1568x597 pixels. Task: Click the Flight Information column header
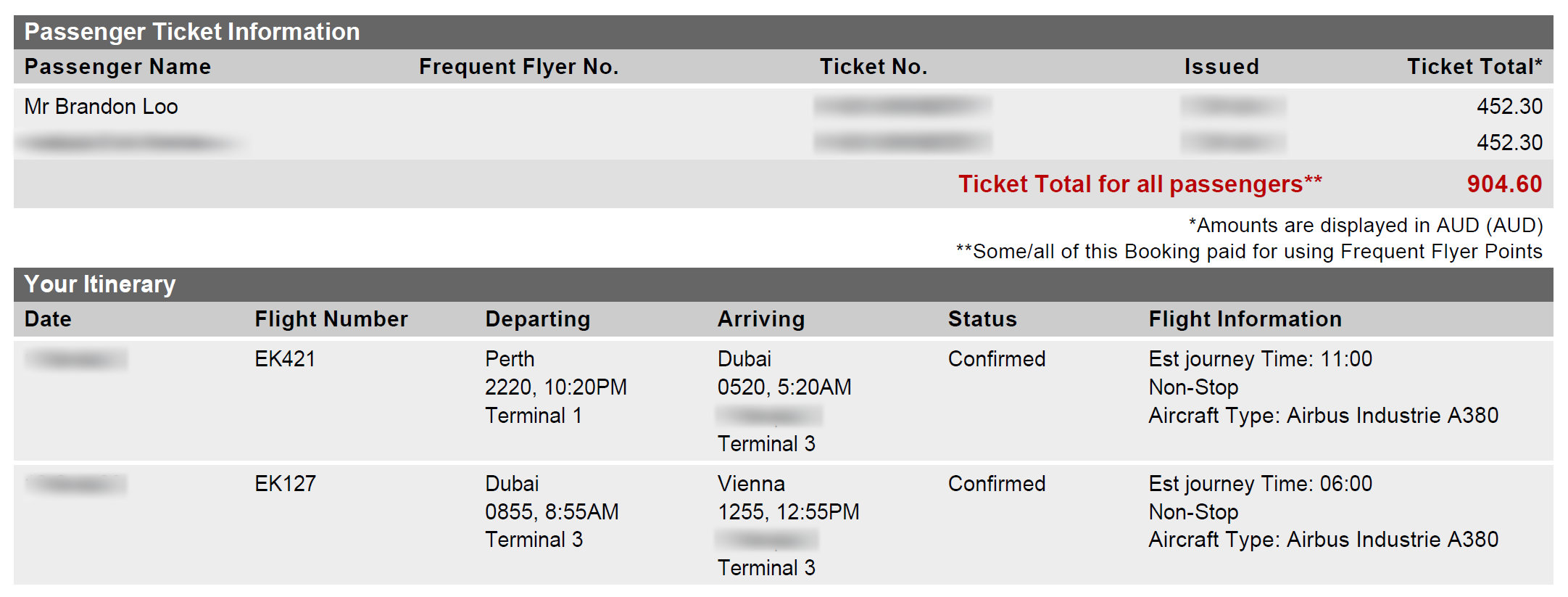1245,319
